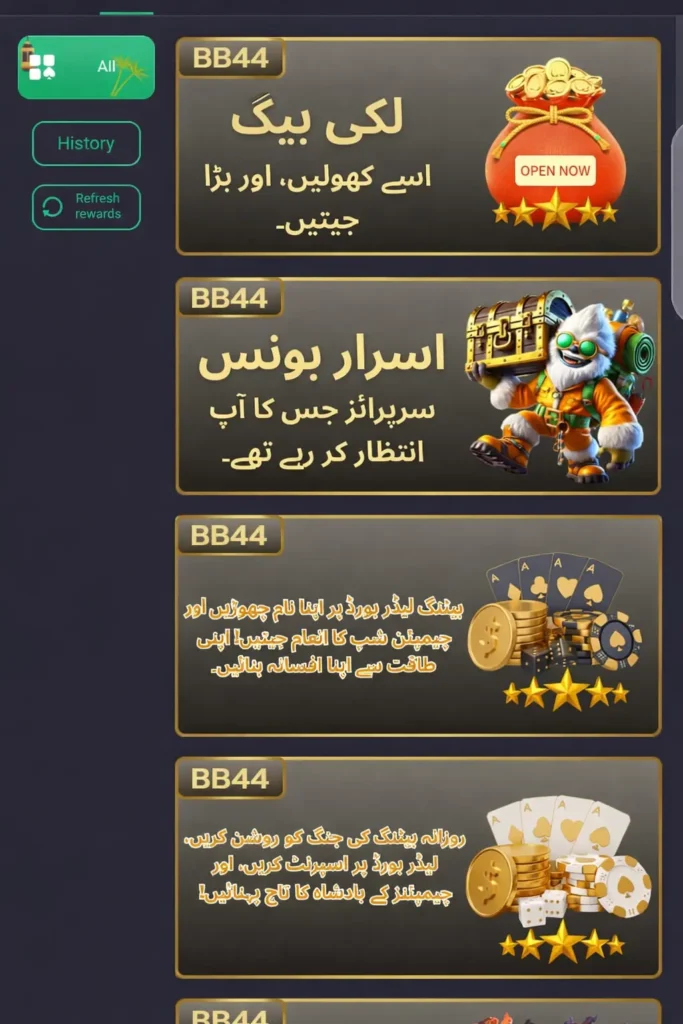Click the five gold stars under lucky bag
Screen dimensions: 683x1024
pyautogui.click(x=555, y=210)
